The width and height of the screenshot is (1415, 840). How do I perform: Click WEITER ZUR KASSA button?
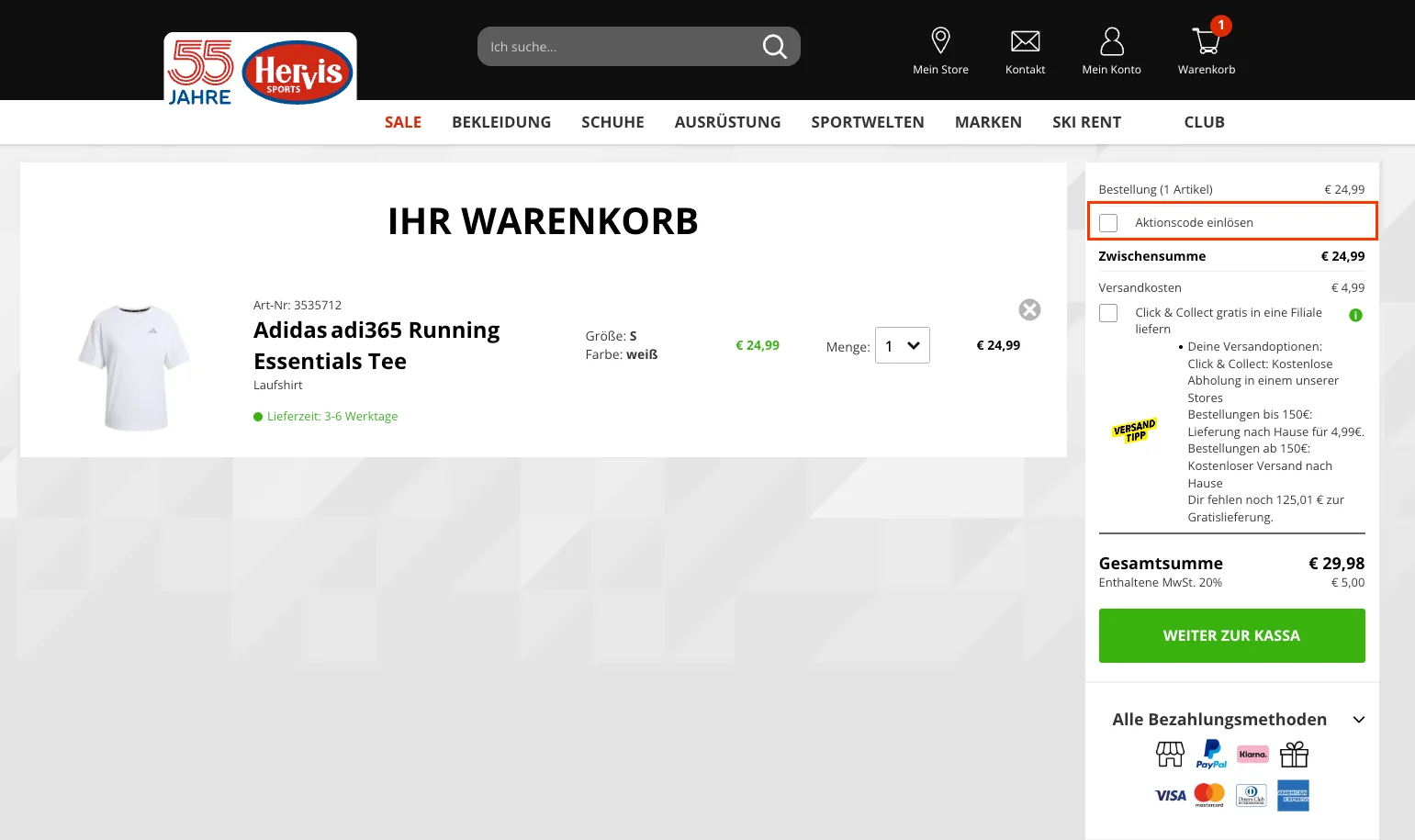tap(1231, 635)
